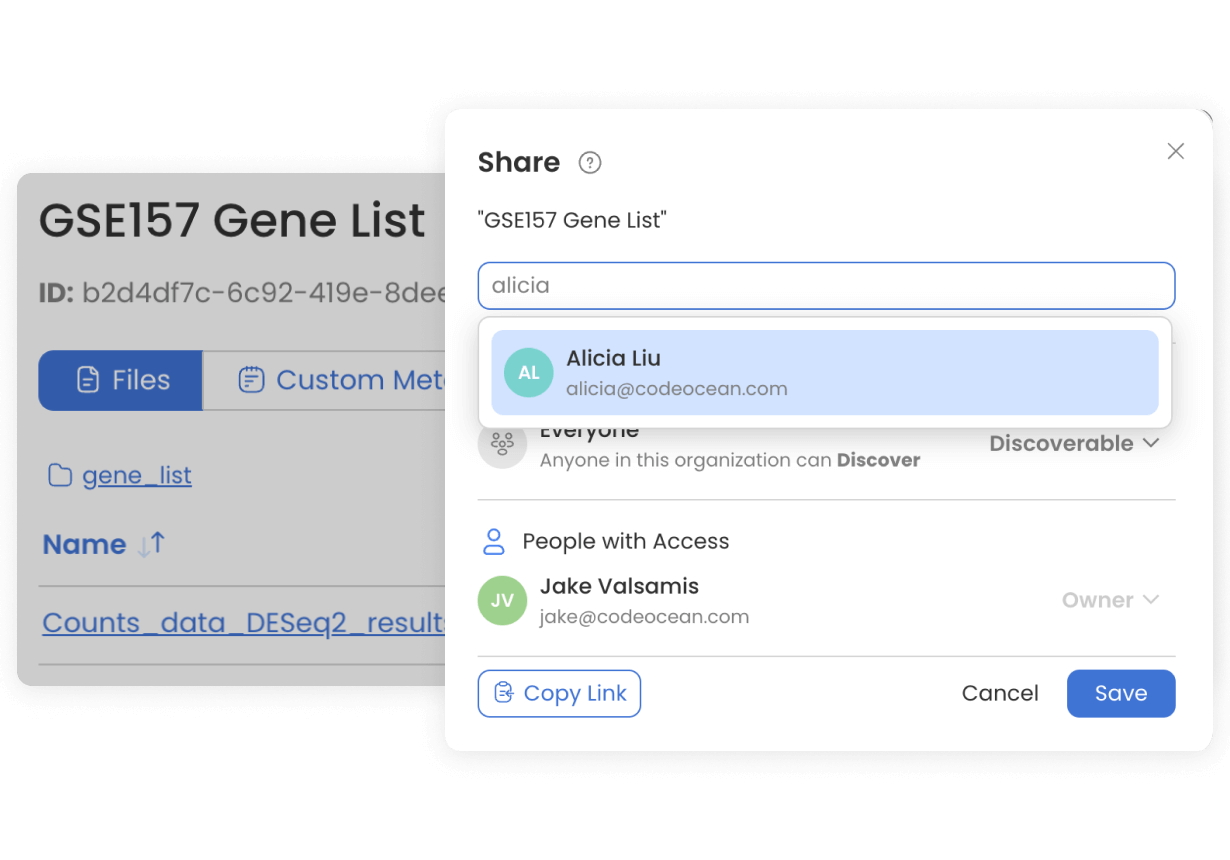The height and width of the screenshot is (860, 1230).
Task: Click the JV avatar for Jake Valsamis
Action: click(502, 600)
